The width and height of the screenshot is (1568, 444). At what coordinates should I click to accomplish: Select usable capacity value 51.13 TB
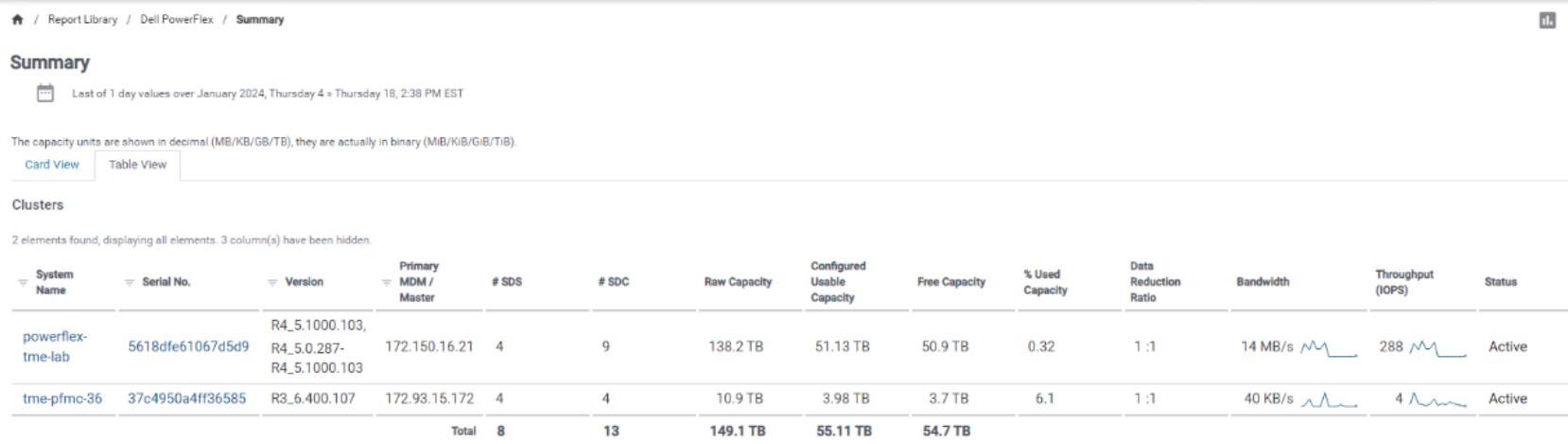843,346
